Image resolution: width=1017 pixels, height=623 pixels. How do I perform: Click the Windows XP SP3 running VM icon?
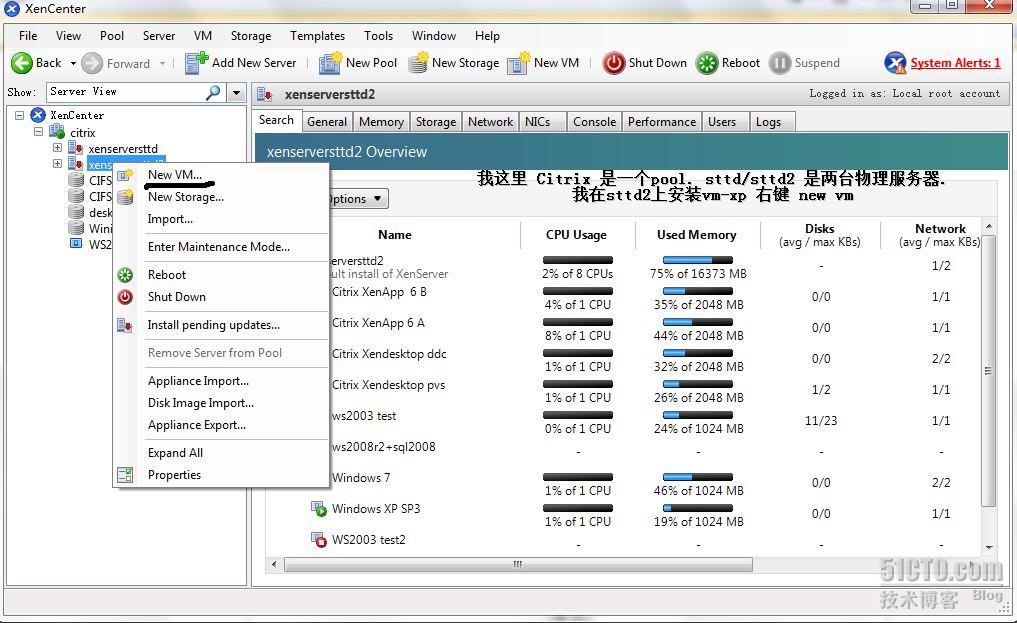(x=318, y=509)
